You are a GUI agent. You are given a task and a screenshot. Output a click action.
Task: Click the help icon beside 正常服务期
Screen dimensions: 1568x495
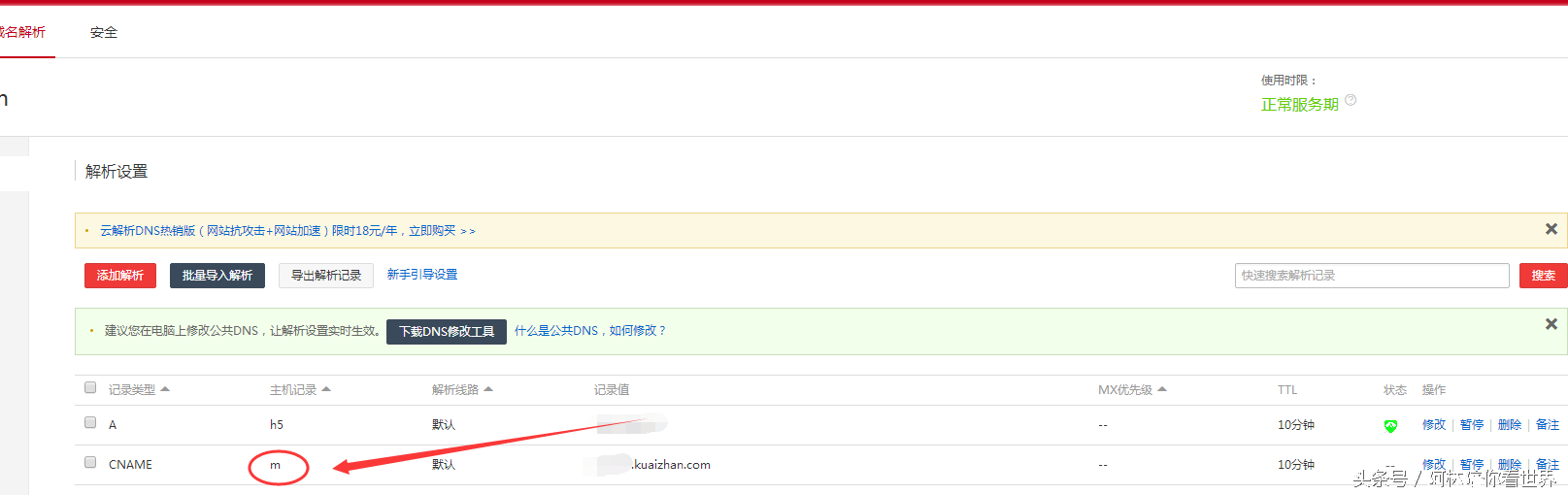pyautogui.click(x=1351, y=100)
